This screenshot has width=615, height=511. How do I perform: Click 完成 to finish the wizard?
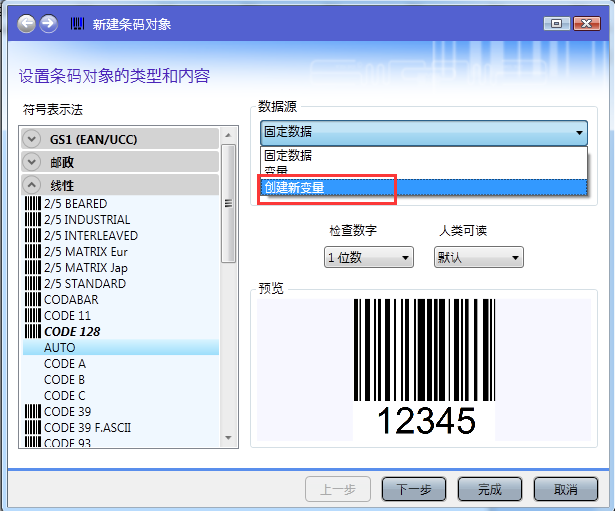(490, 489)
